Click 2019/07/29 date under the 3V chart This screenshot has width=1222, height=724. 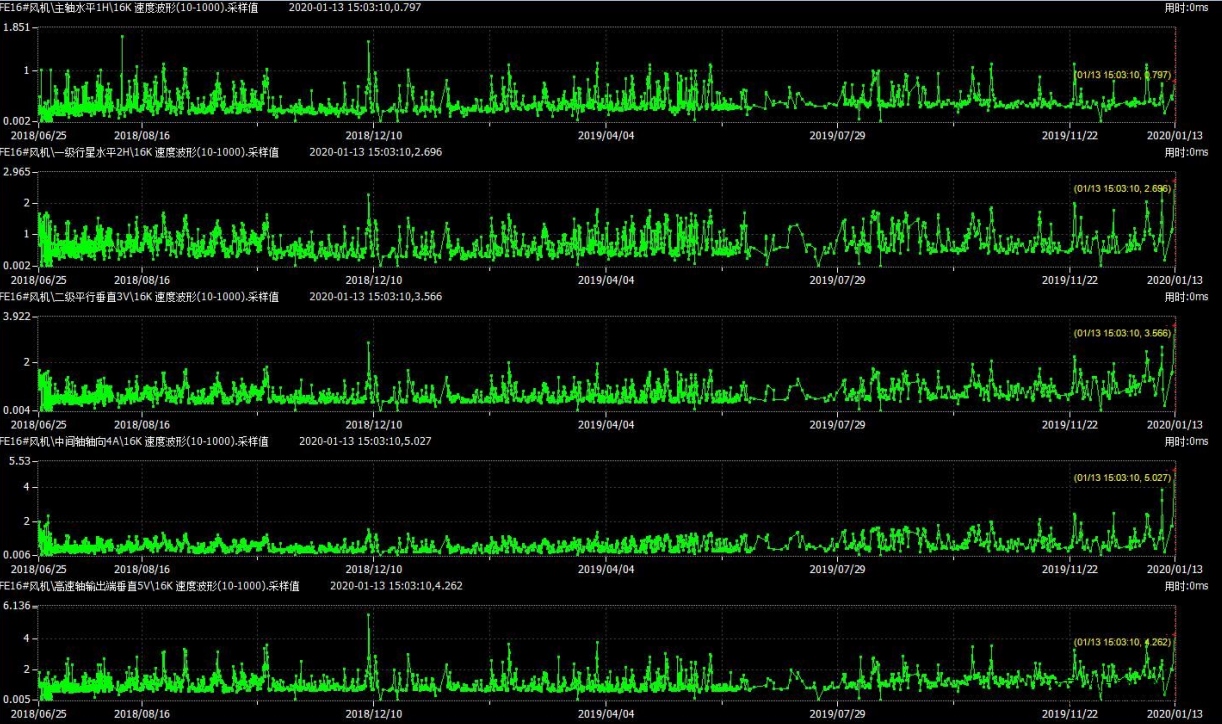click(837, 424)
